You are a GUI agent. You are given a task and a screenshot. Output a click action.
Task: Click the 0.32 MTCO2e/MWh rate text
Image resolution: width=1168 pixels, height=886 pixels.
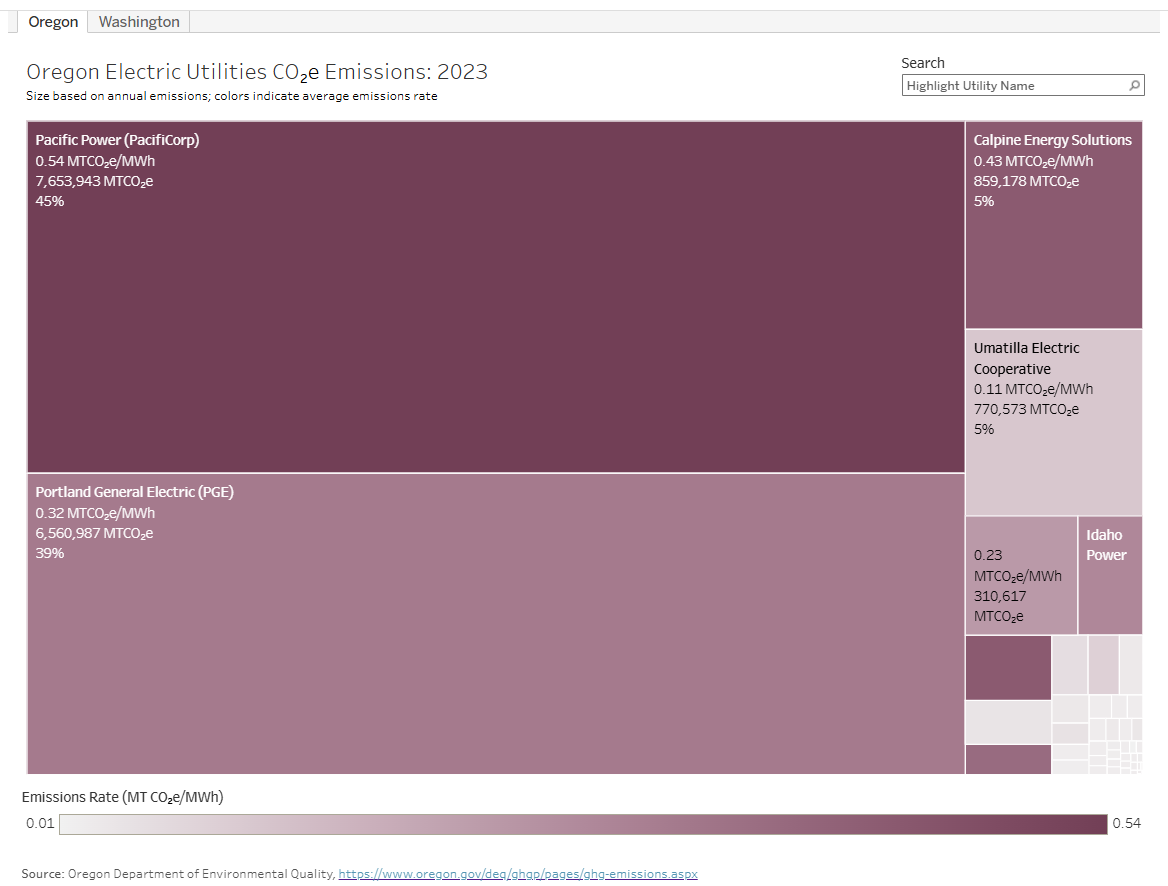click(x=95, y=513)
